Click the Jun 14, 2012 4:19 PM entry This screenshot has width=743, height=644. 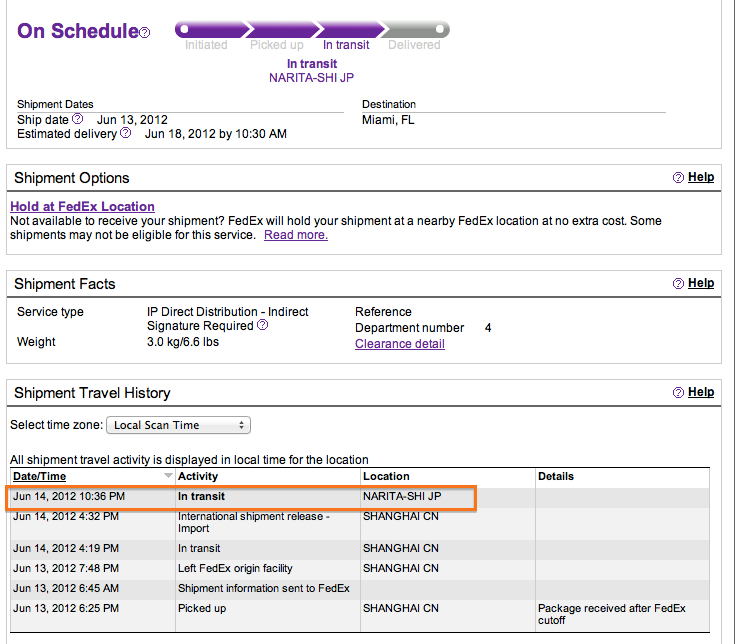point(66,548)
